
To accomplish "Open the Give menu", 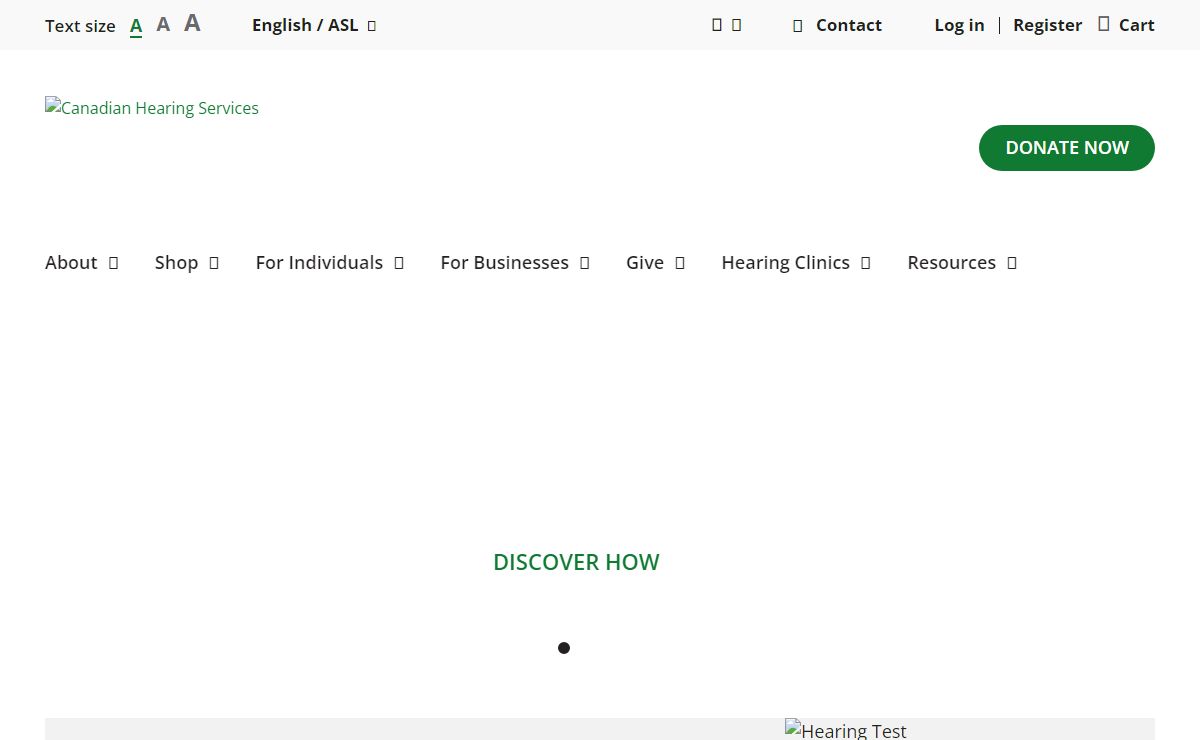I will pos(645,263).
